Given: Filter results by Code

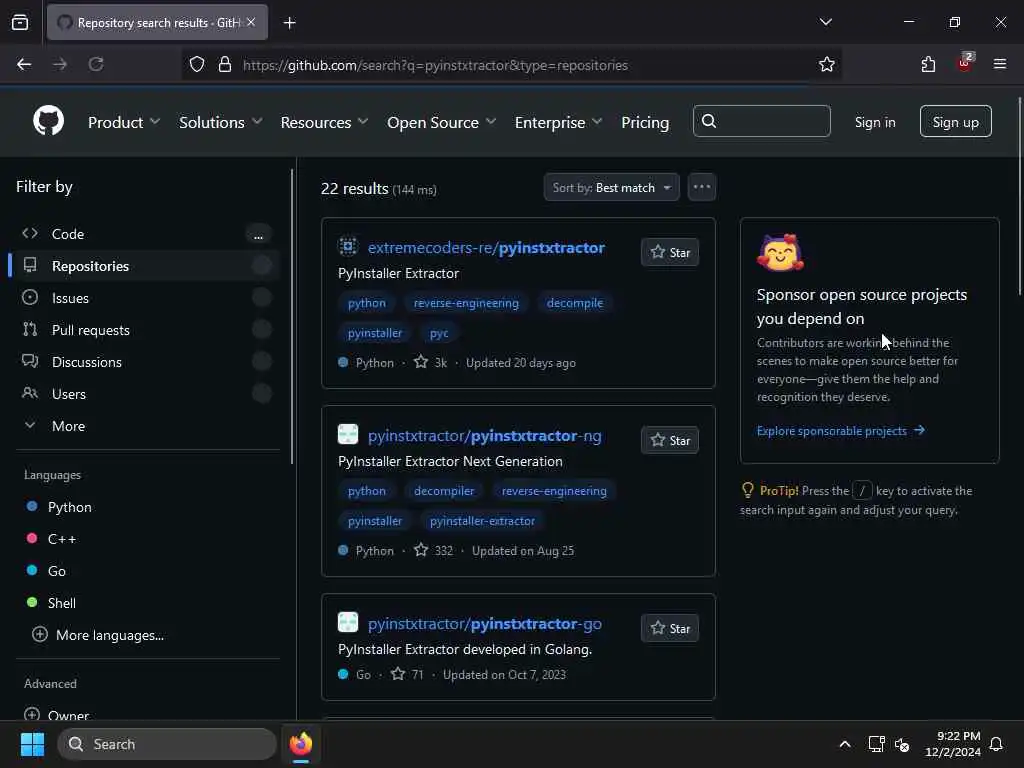Looking at the screenshot, I should coord(145,234).
